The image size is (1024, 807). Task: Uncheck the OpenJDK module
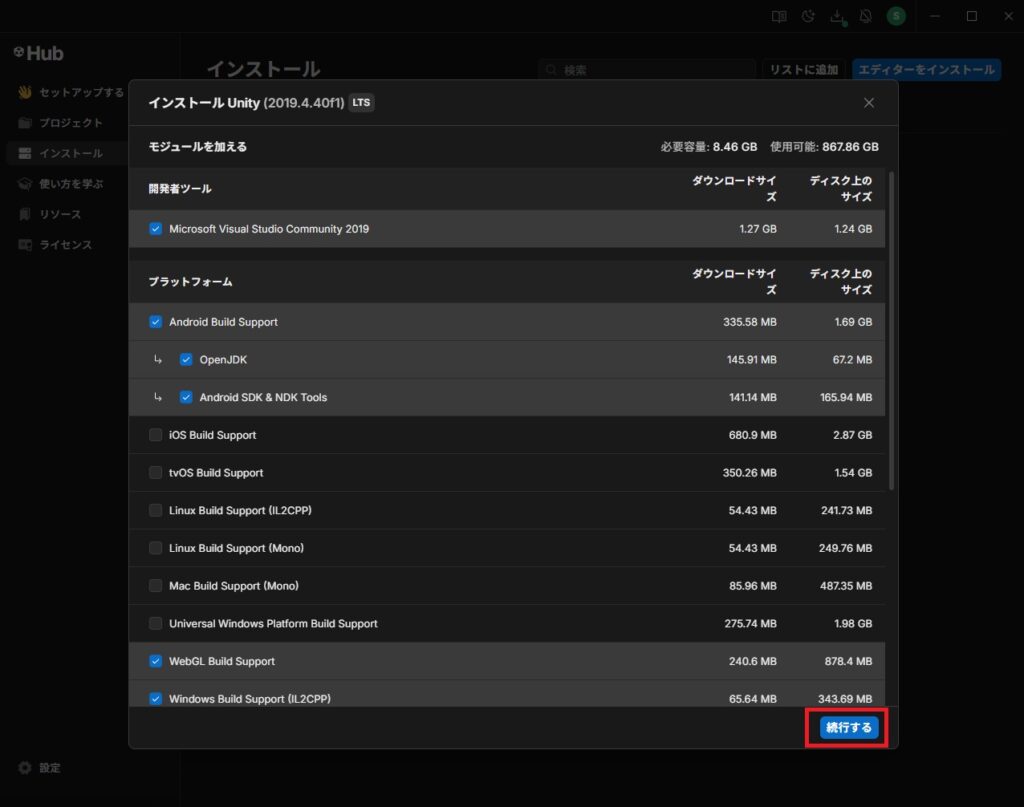pyautogui.click(x=186, y=360)
